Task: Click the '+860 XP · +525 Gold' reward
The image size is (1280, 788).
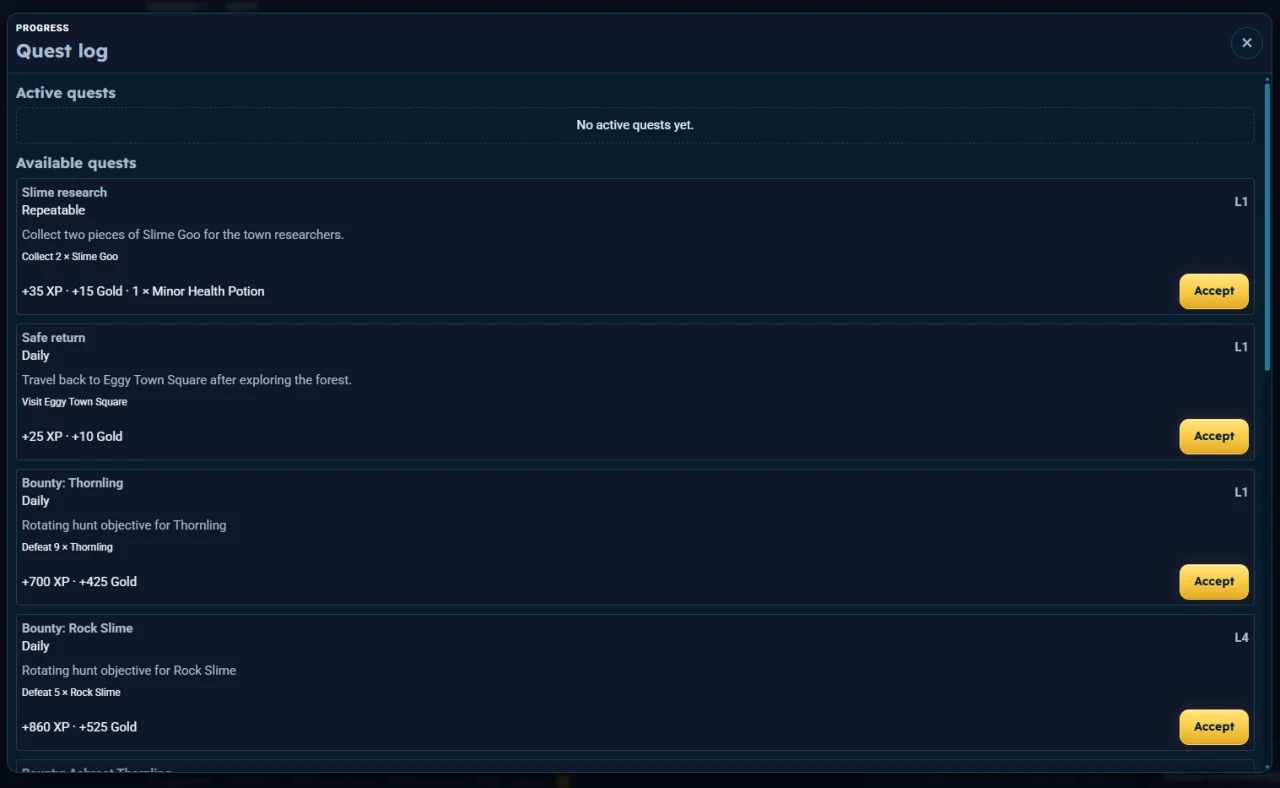Action: tap(79, 727)
